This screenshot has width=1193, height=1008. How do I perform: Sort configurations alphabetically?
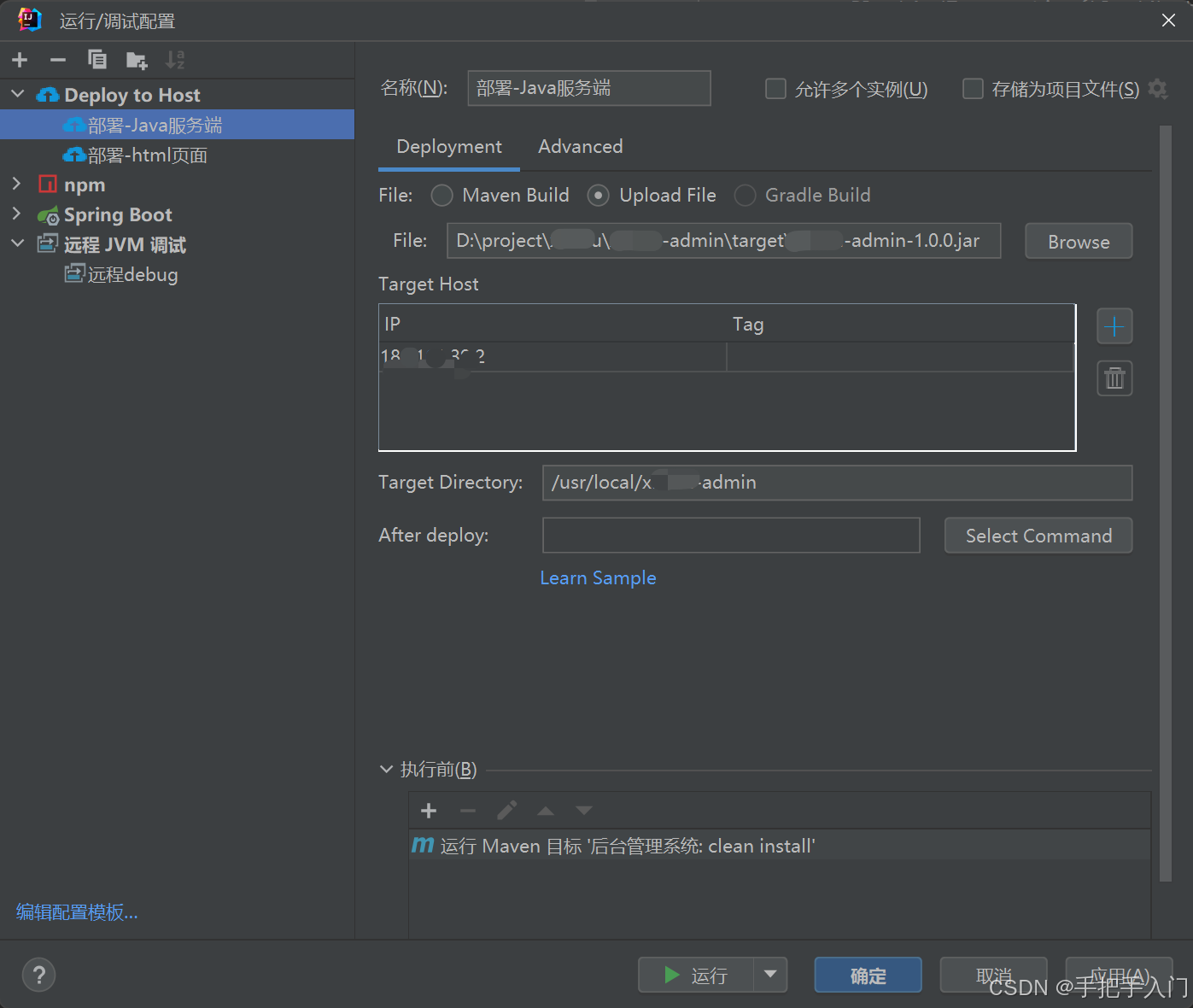tap(175, 60)
